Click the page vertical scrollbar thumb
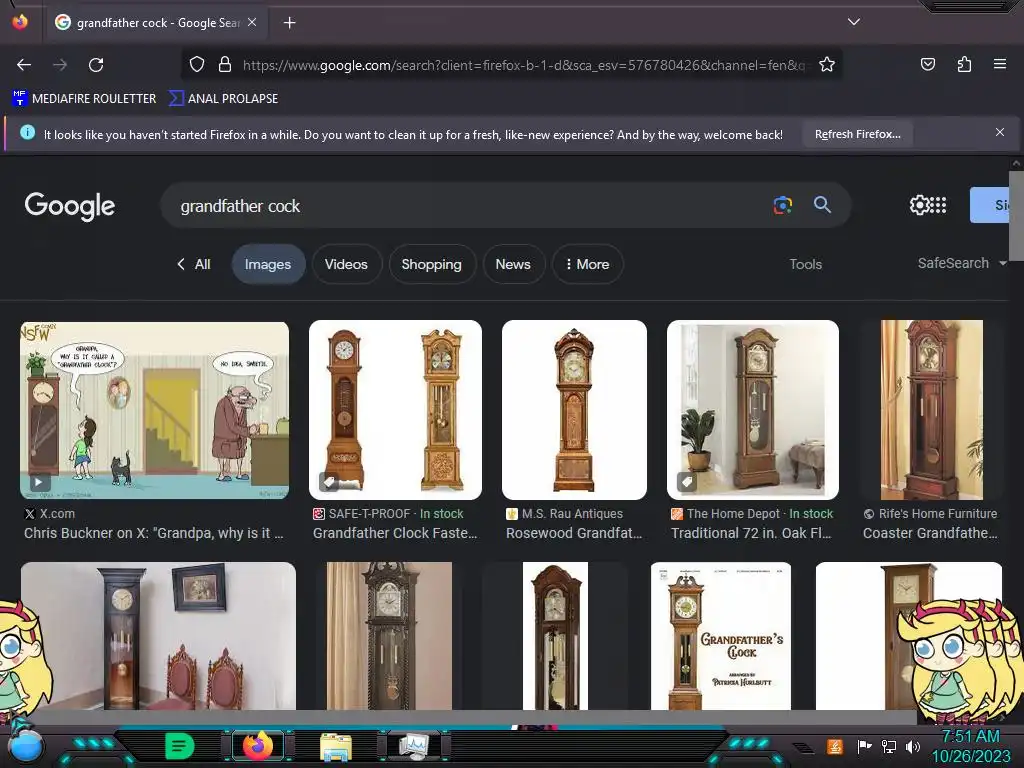The image size is (1024, 768). (1016, 216)
